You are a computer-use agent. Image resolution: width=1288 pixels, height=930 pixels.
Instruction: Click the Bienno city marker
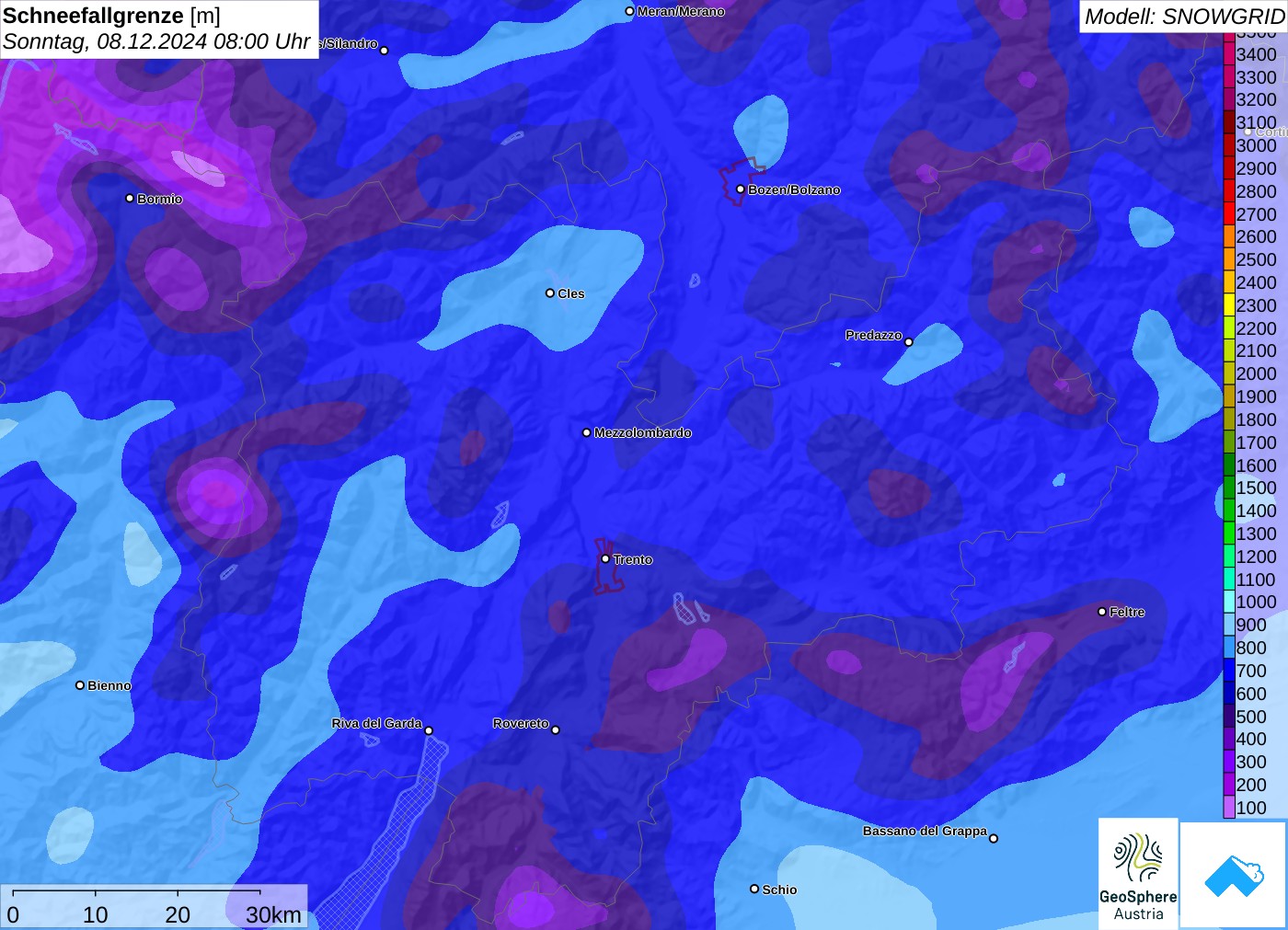pos(80,685)
